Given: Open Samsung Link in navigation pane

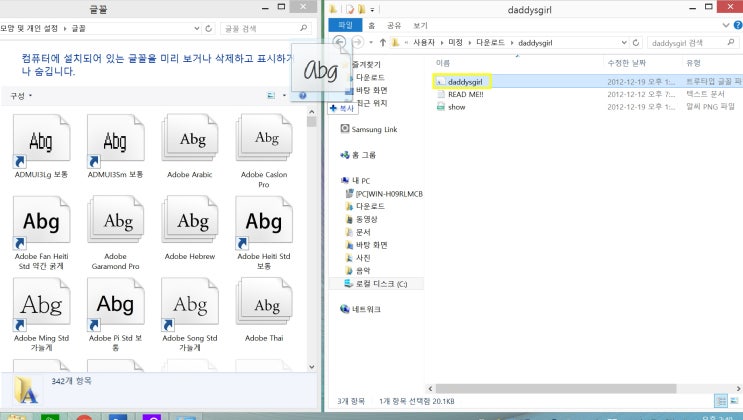Looking at the screenshot, I should click(x=374, y=129).
